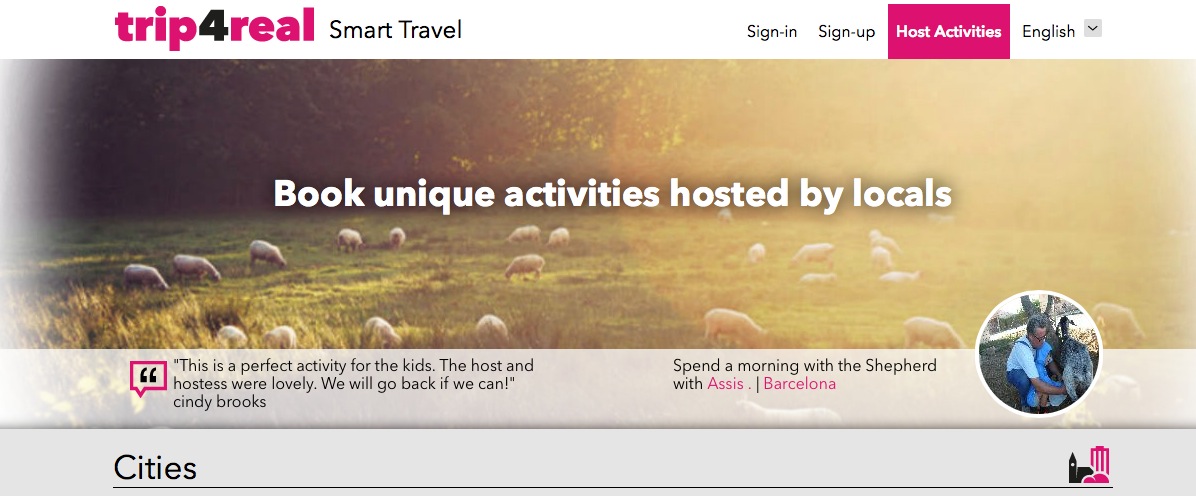The image size is (1196, 496).
Task: Open the English language selector
Action: click(1061, 31)
